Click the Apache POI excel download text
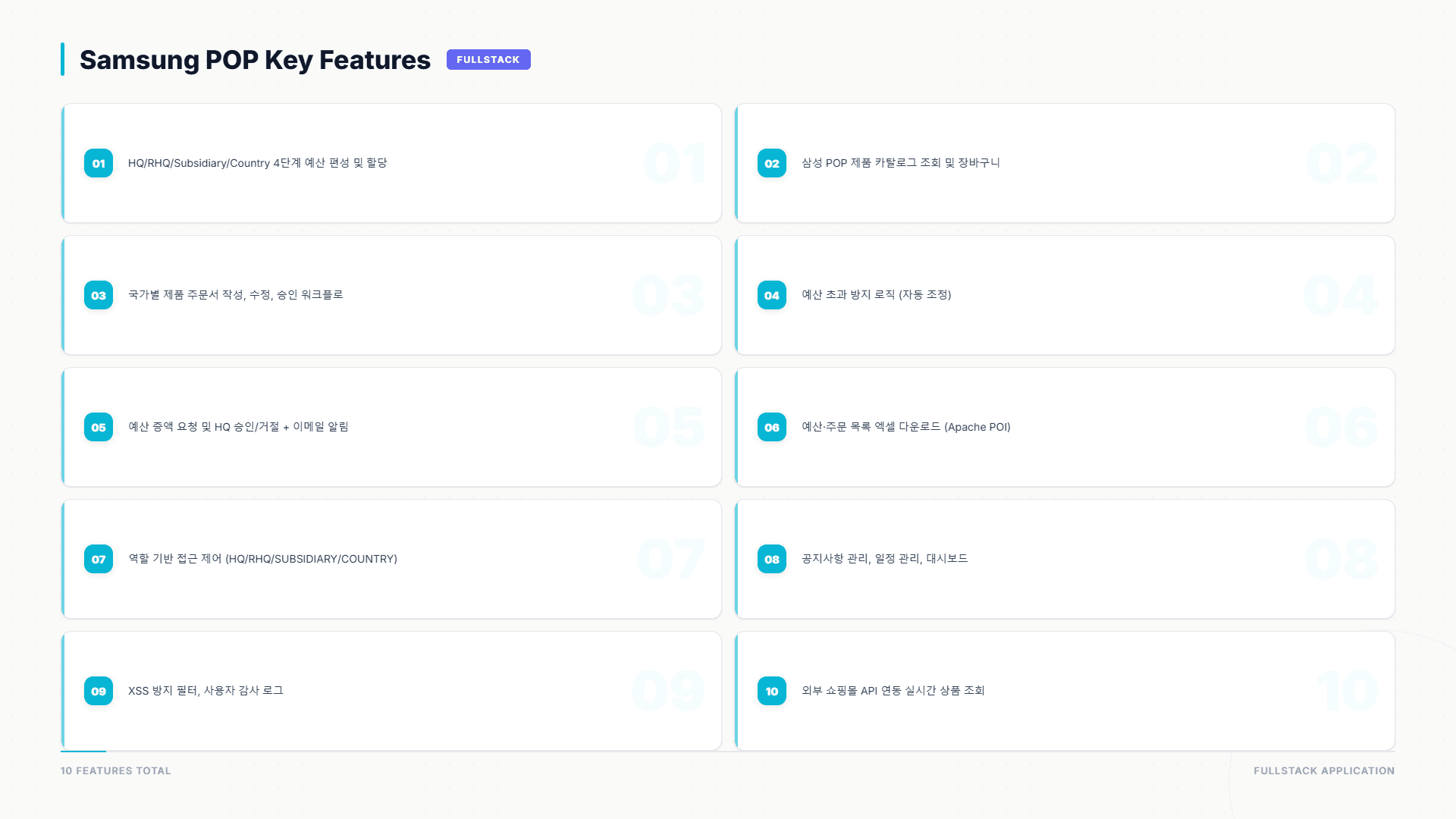This screenshot has width=1456, height=819. 905,427
